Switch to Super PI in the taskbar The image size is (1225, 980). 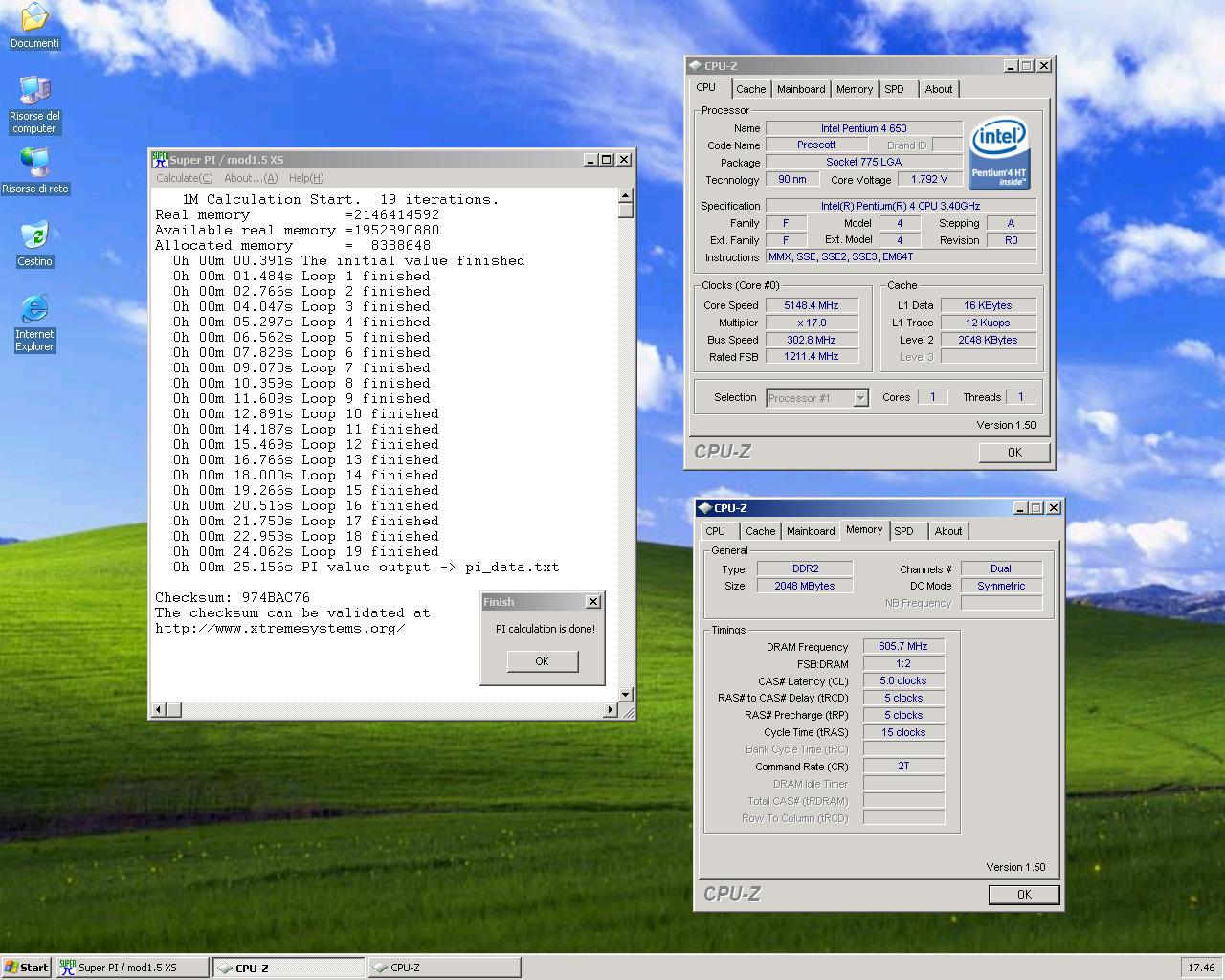[132, 968]
